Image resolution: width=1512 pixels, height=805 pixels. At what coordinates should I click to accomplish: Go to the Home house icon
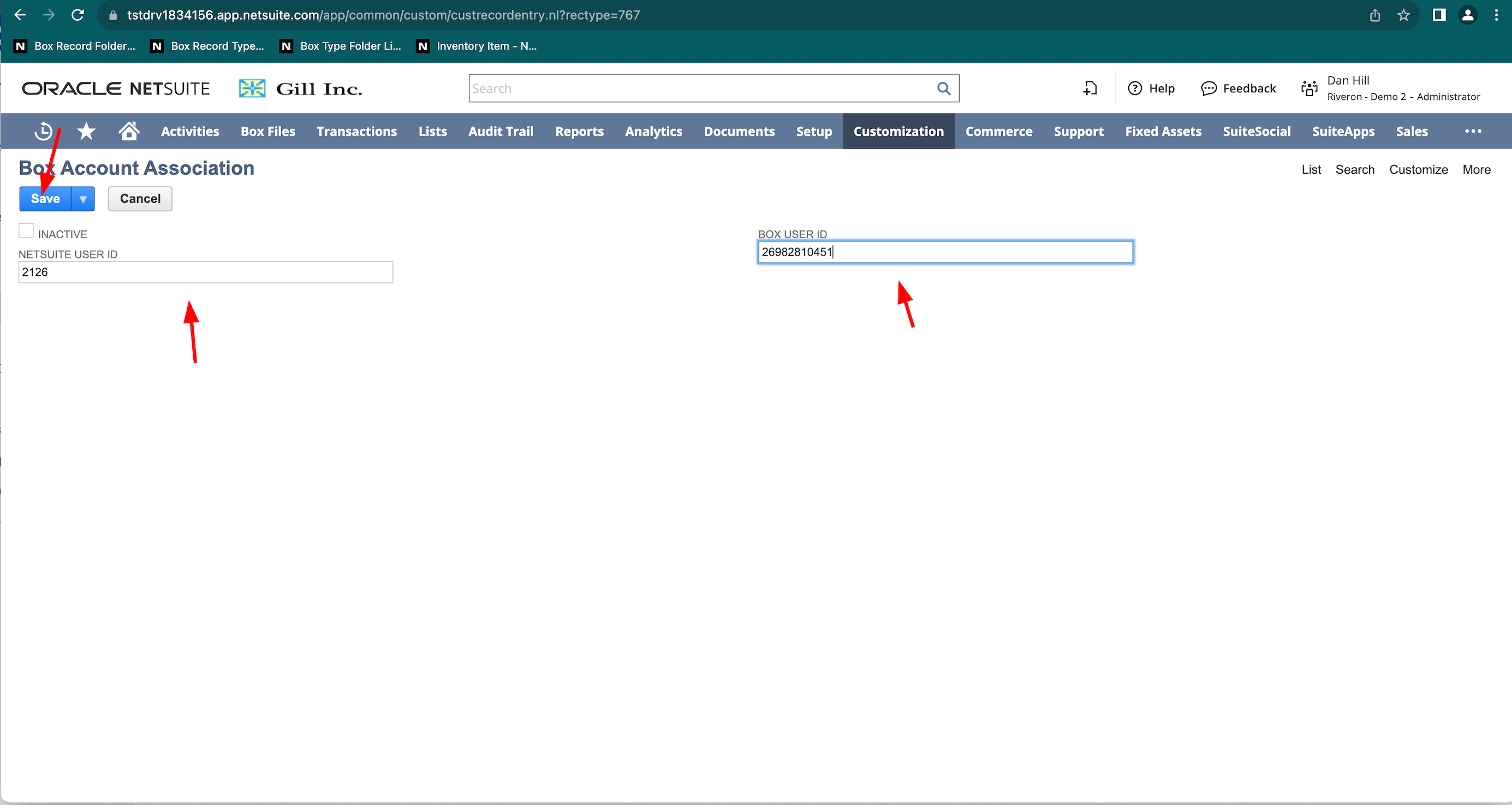(128, 131)
